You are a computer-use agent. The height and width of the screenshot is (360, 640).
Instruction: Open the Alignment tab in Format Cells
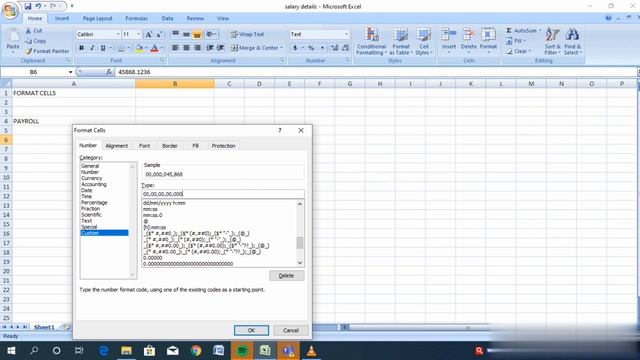click(117, 146)
